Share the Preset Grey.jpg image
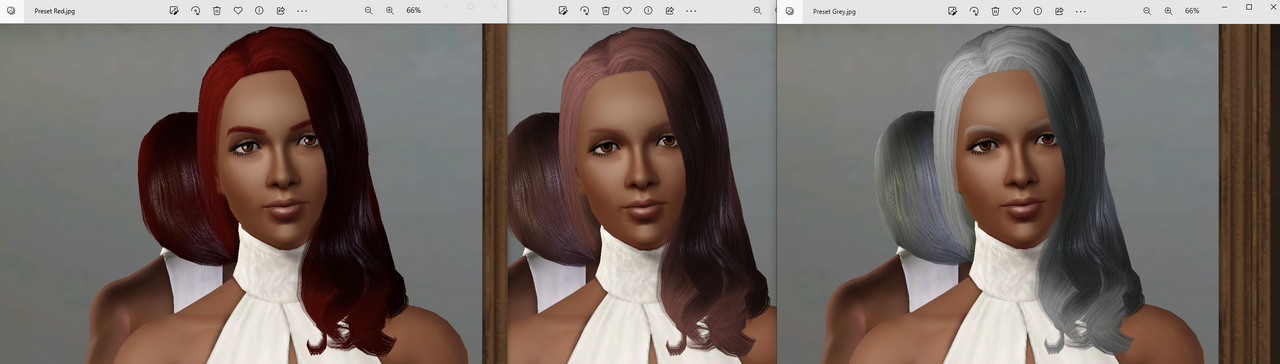 (x=1058, y=10)
